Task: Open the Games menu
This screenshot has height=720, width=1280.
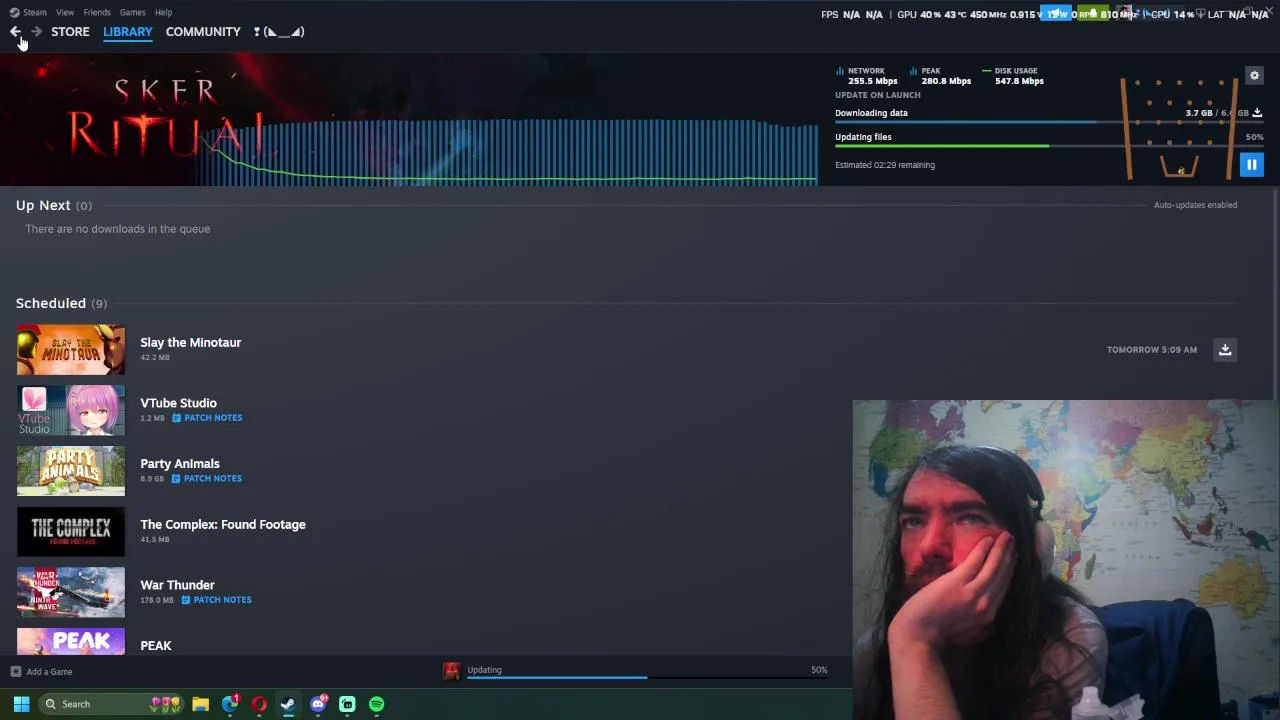Action: point(132,13)
